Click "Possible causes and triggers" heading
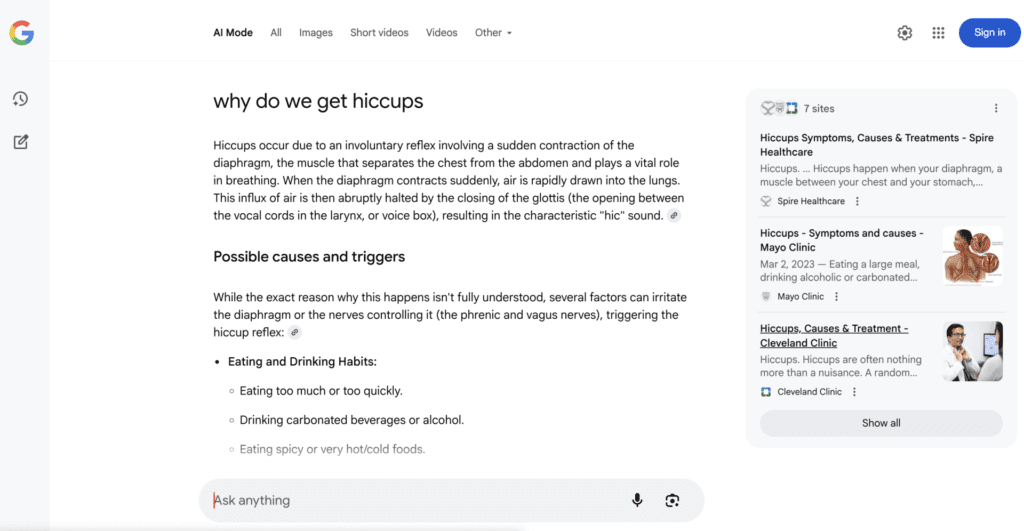This screenshot has height=531, width=1024. tap(309, 257)
